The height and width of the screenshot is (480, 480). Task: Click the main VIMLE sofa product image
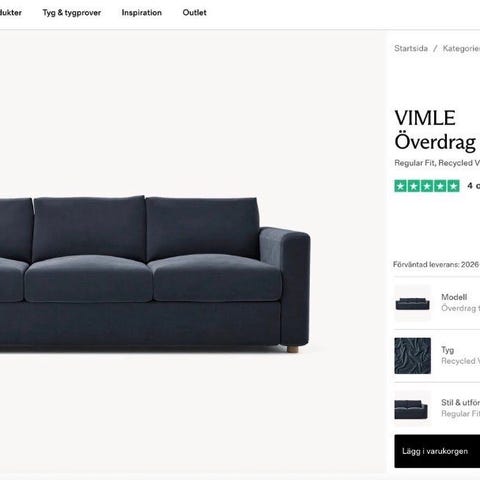pyautogui.click(x=155, y=273)
